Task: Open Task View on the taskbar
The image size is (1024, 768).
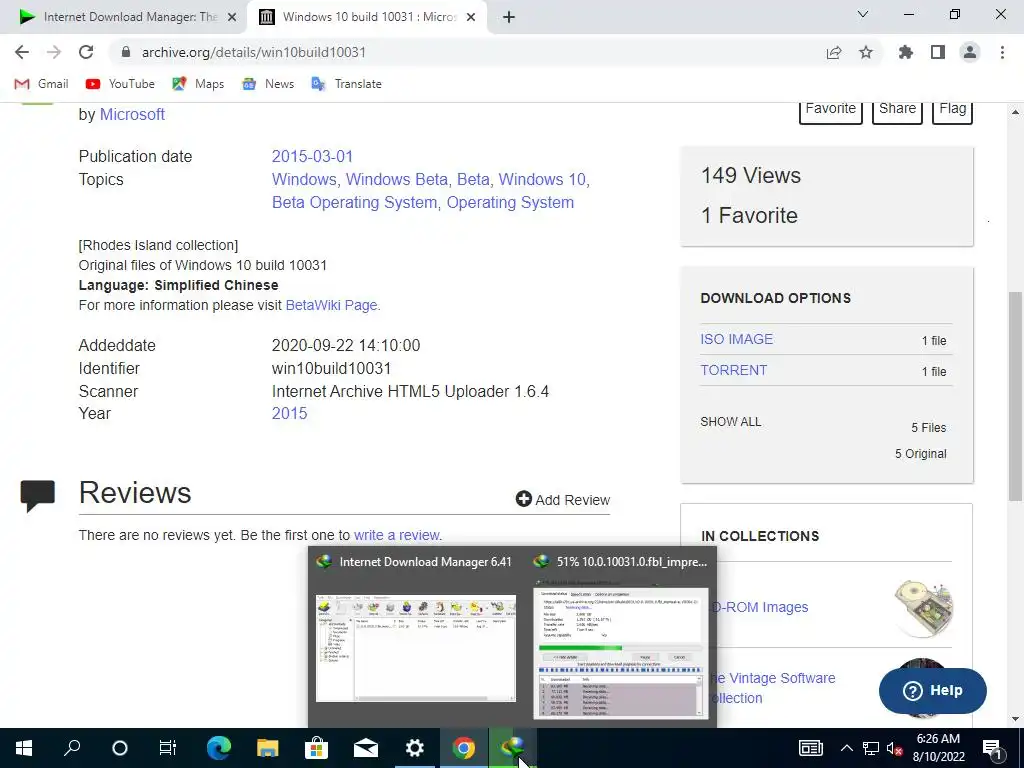Action: 168,748
